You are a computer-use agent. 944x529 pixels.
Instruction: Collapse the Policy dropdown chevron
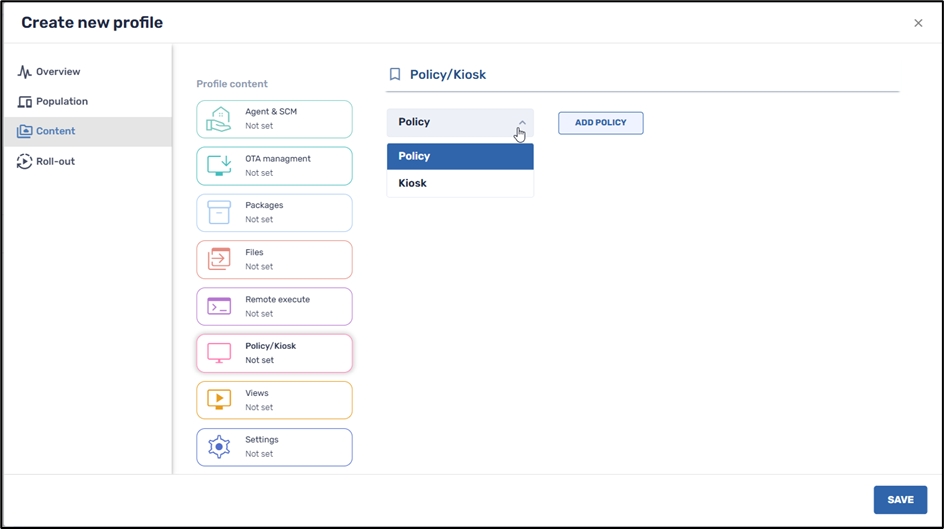[522, 123]
